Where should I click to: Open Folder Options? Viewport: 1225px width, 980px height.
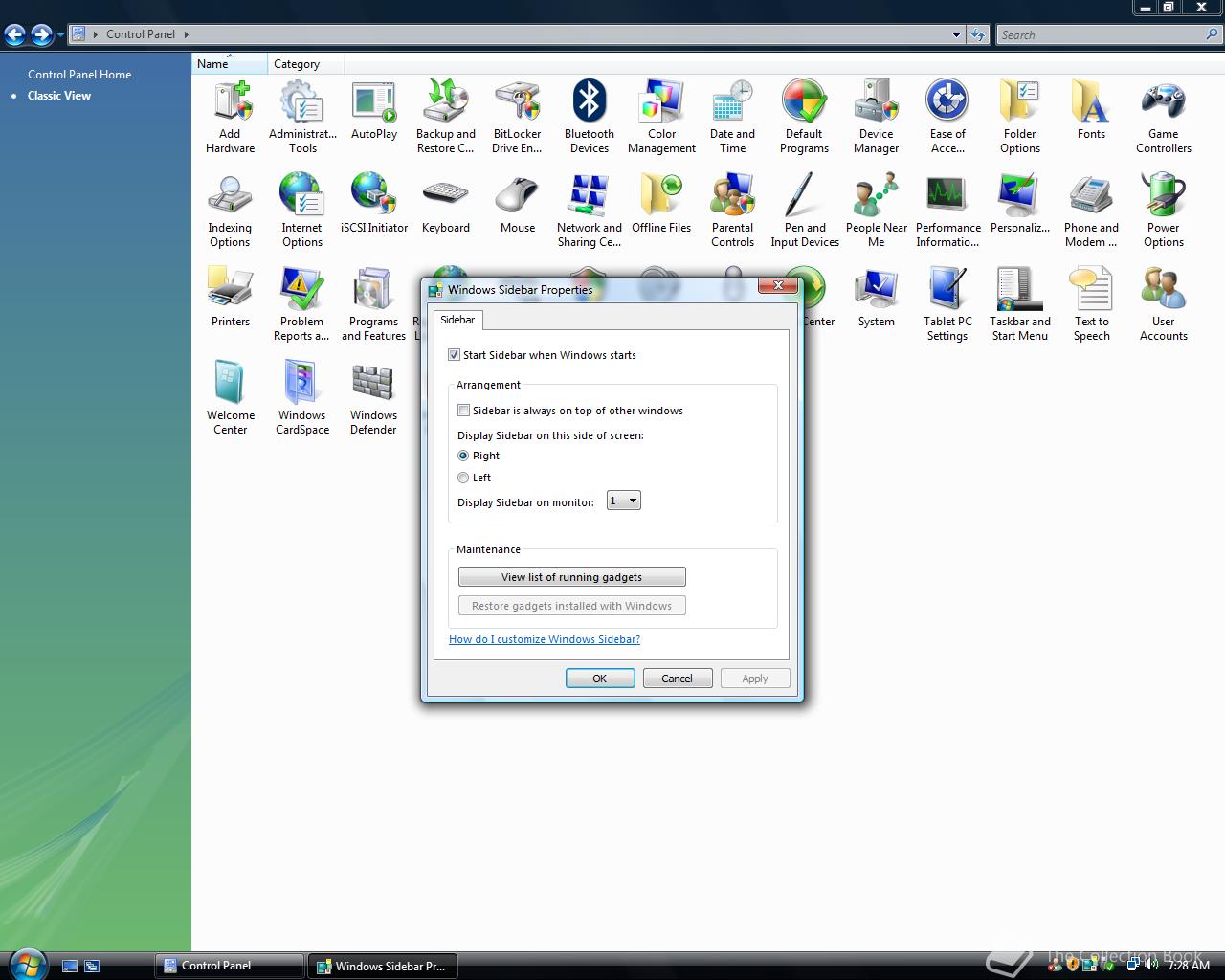(1020, 117)
